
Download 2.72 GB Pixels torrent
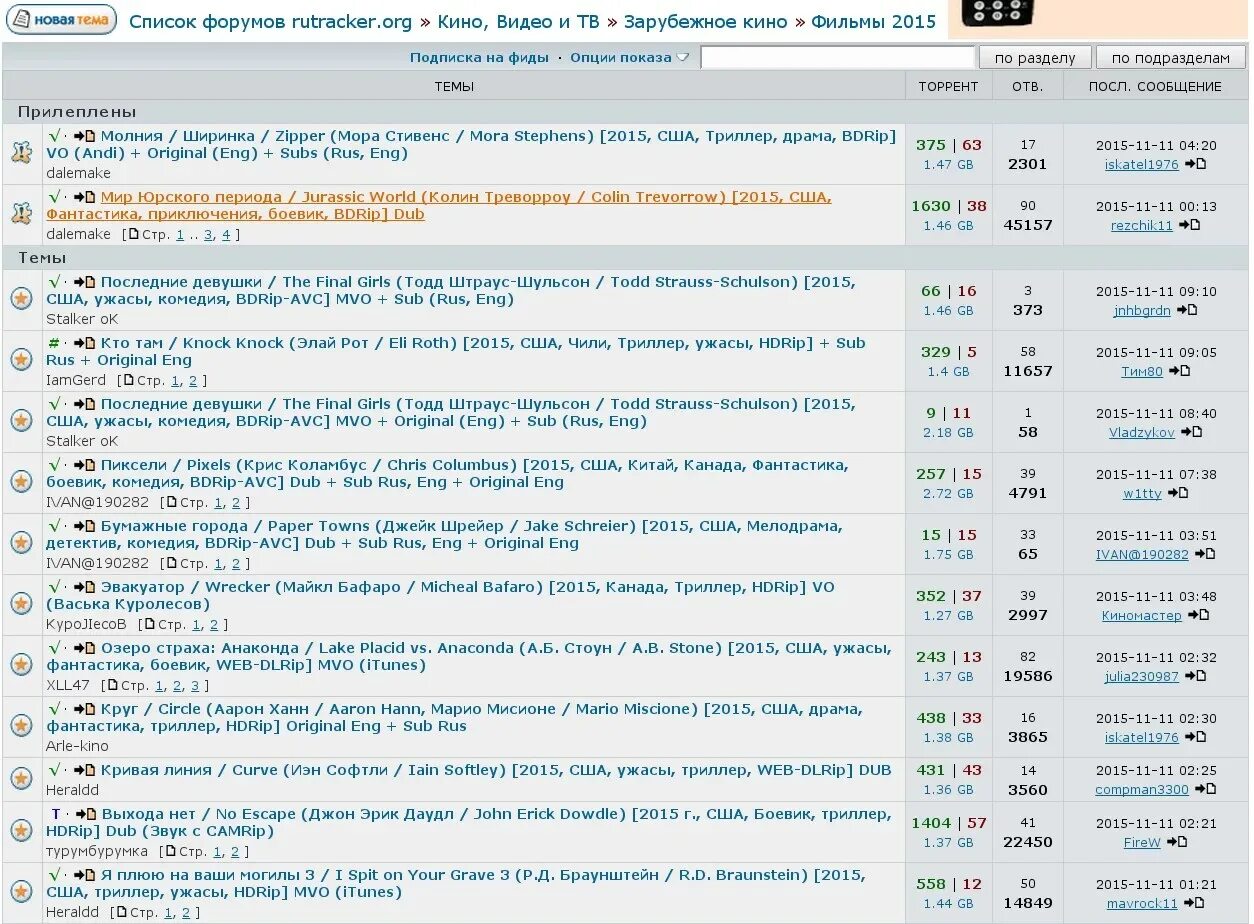pos(948,493)
